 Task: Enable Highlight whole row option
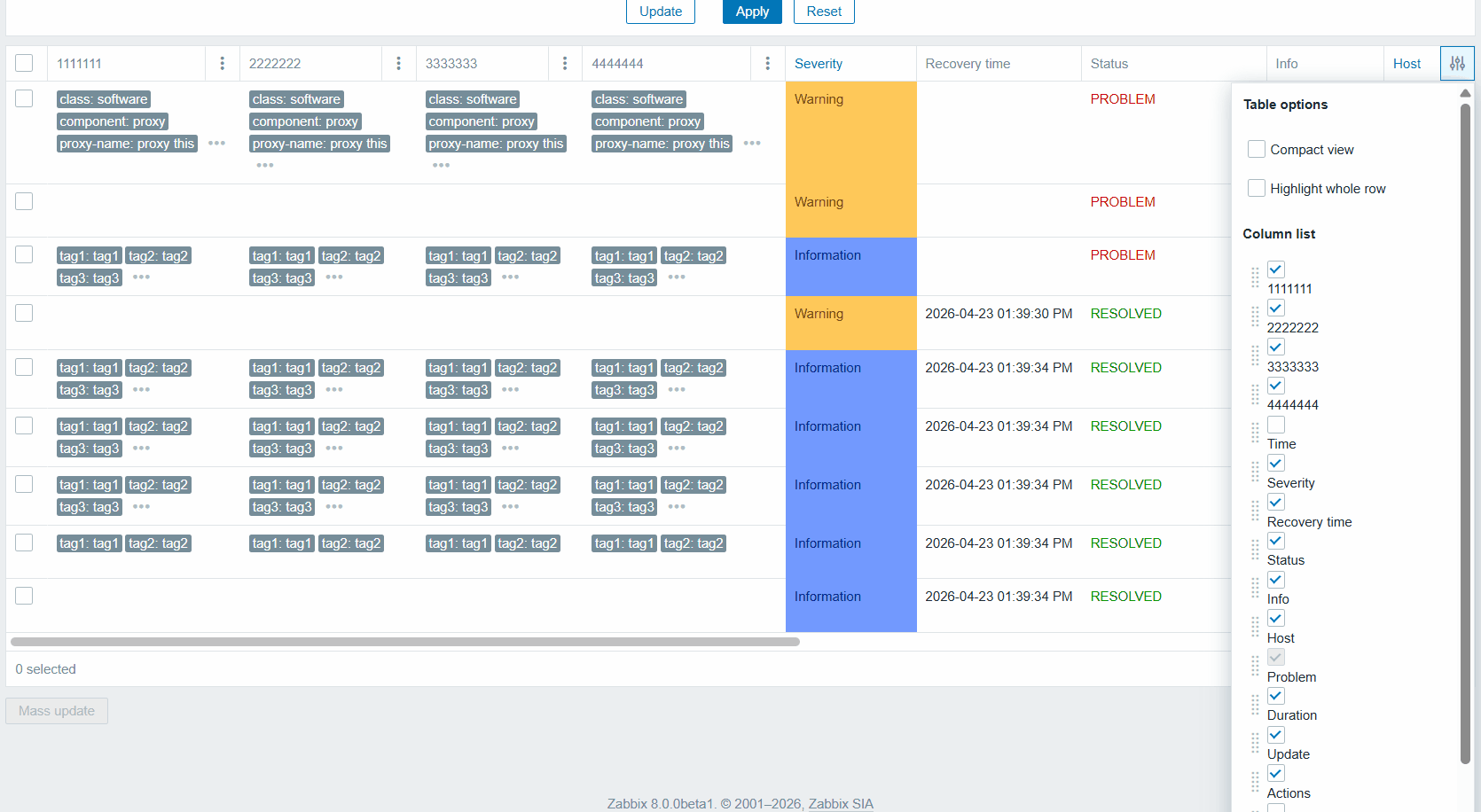[1256, 189]
